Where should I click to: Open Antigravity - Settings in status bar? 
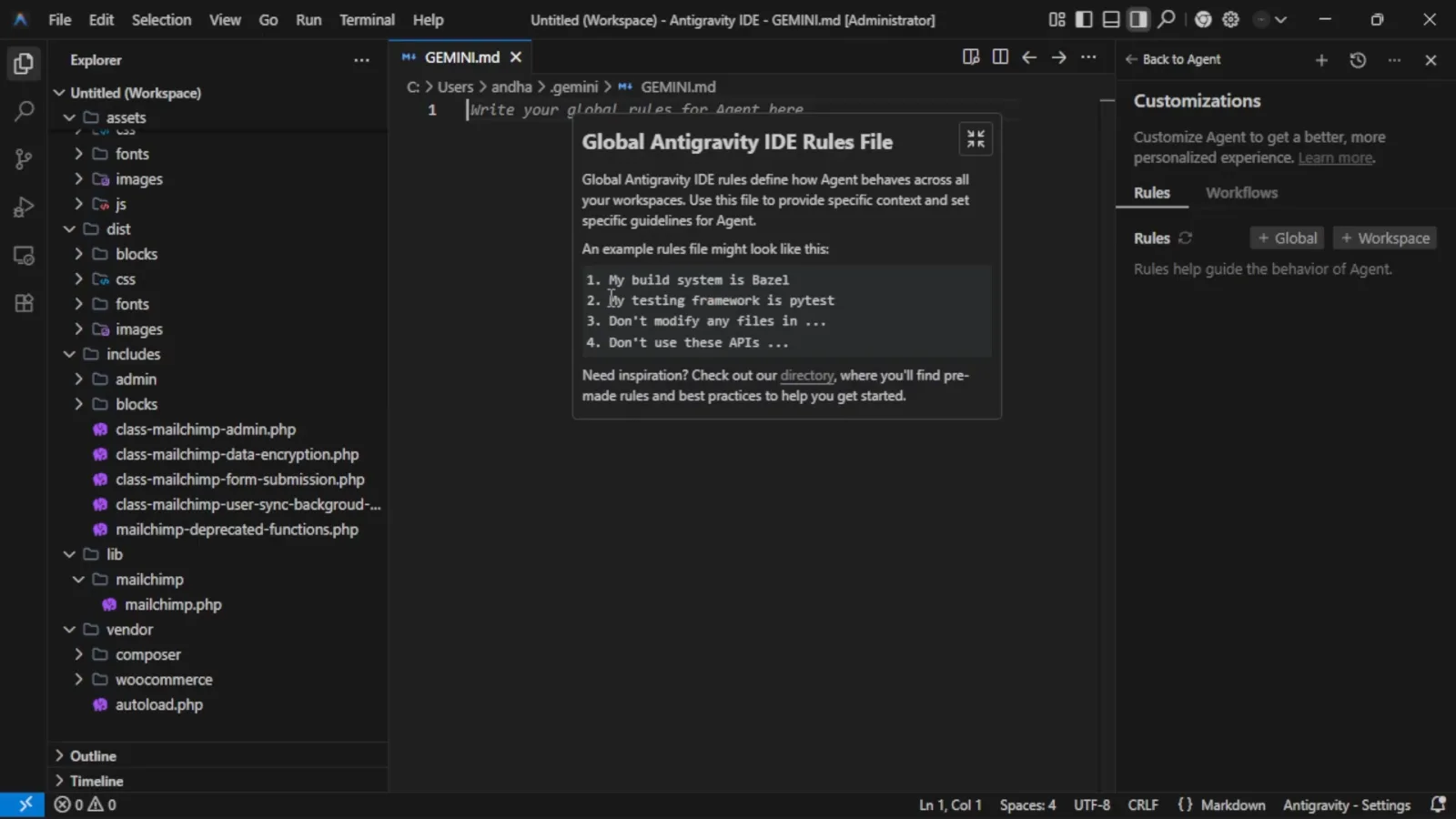point(1347,804)
